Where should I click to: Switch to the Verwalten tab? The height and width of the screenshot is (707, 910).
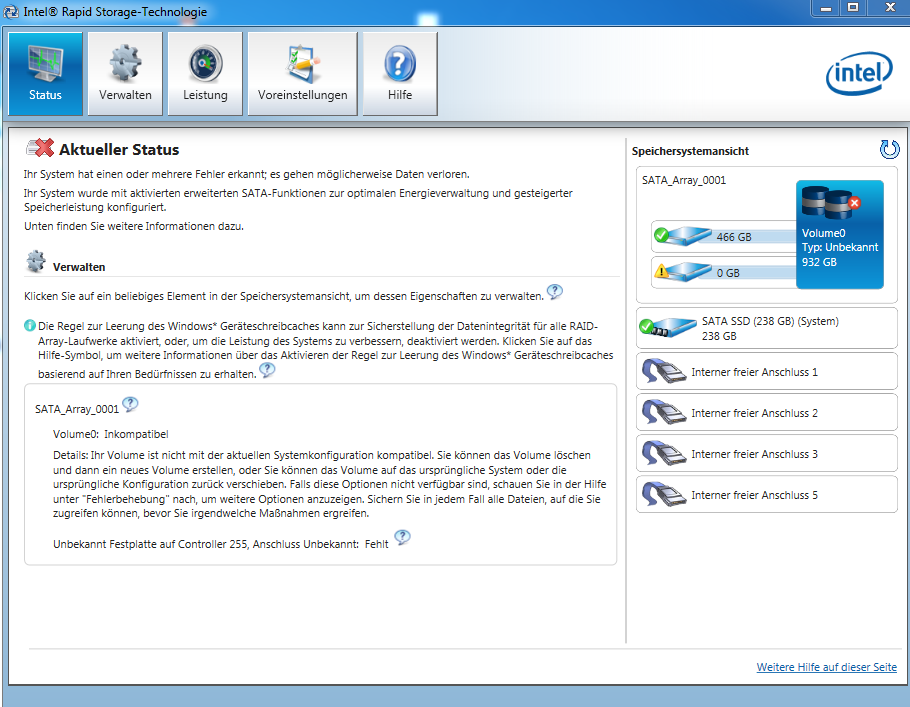(125, 74)
